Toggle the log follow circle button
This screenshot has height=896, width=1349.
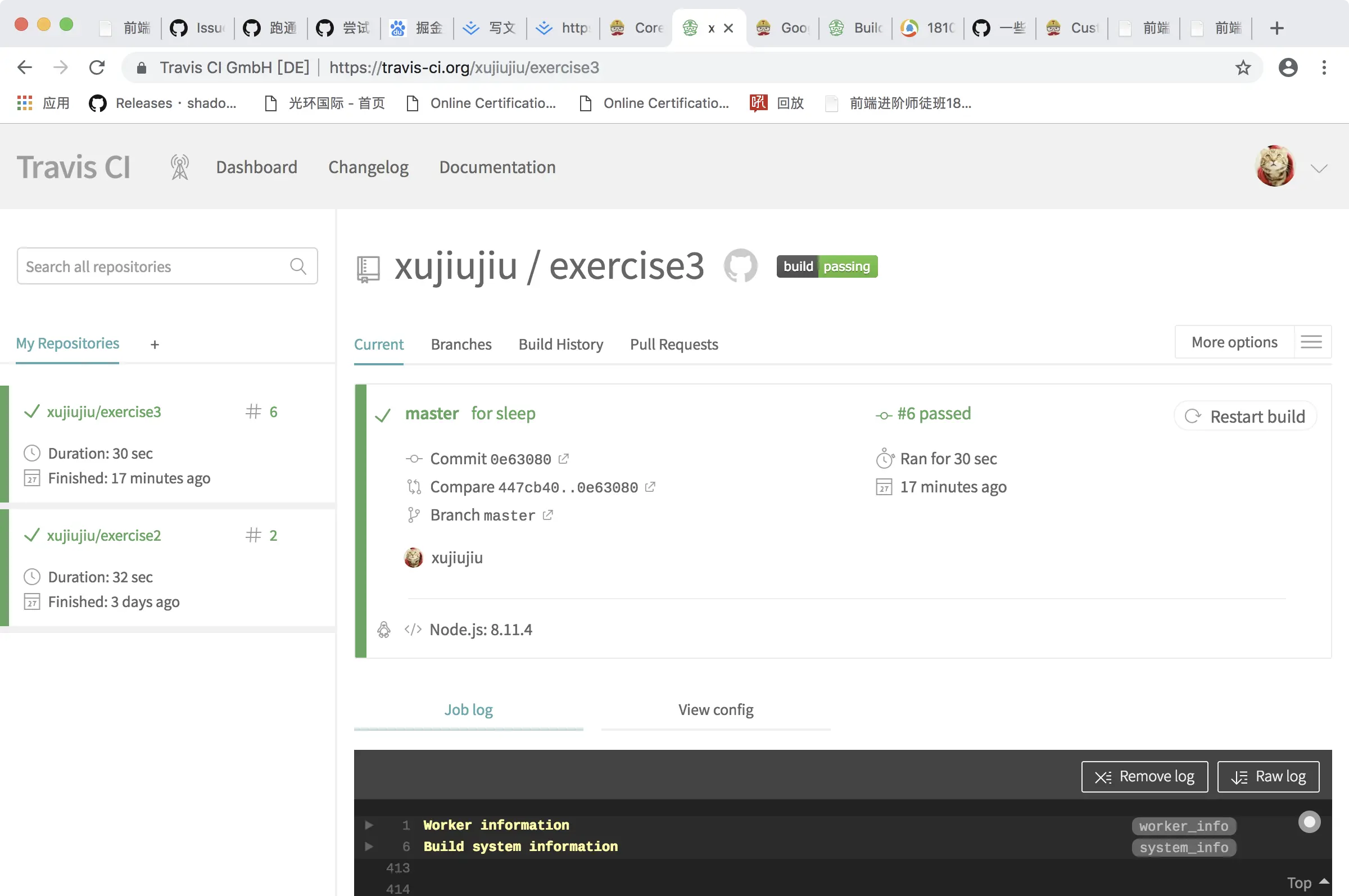[1309, 822]
